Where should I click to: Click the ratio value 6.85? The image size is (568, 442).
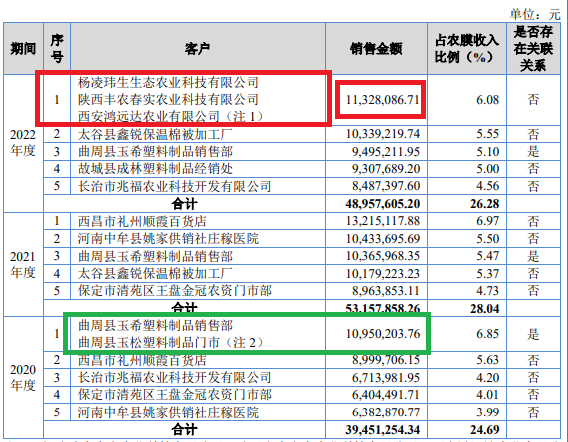[x=487, y=334]
